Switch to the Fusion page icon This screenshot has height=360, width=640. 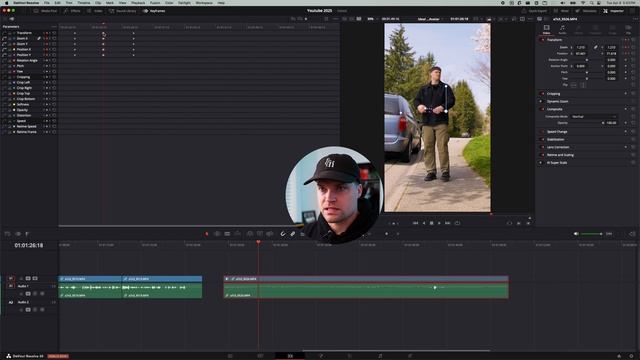(x=320, y=356)
